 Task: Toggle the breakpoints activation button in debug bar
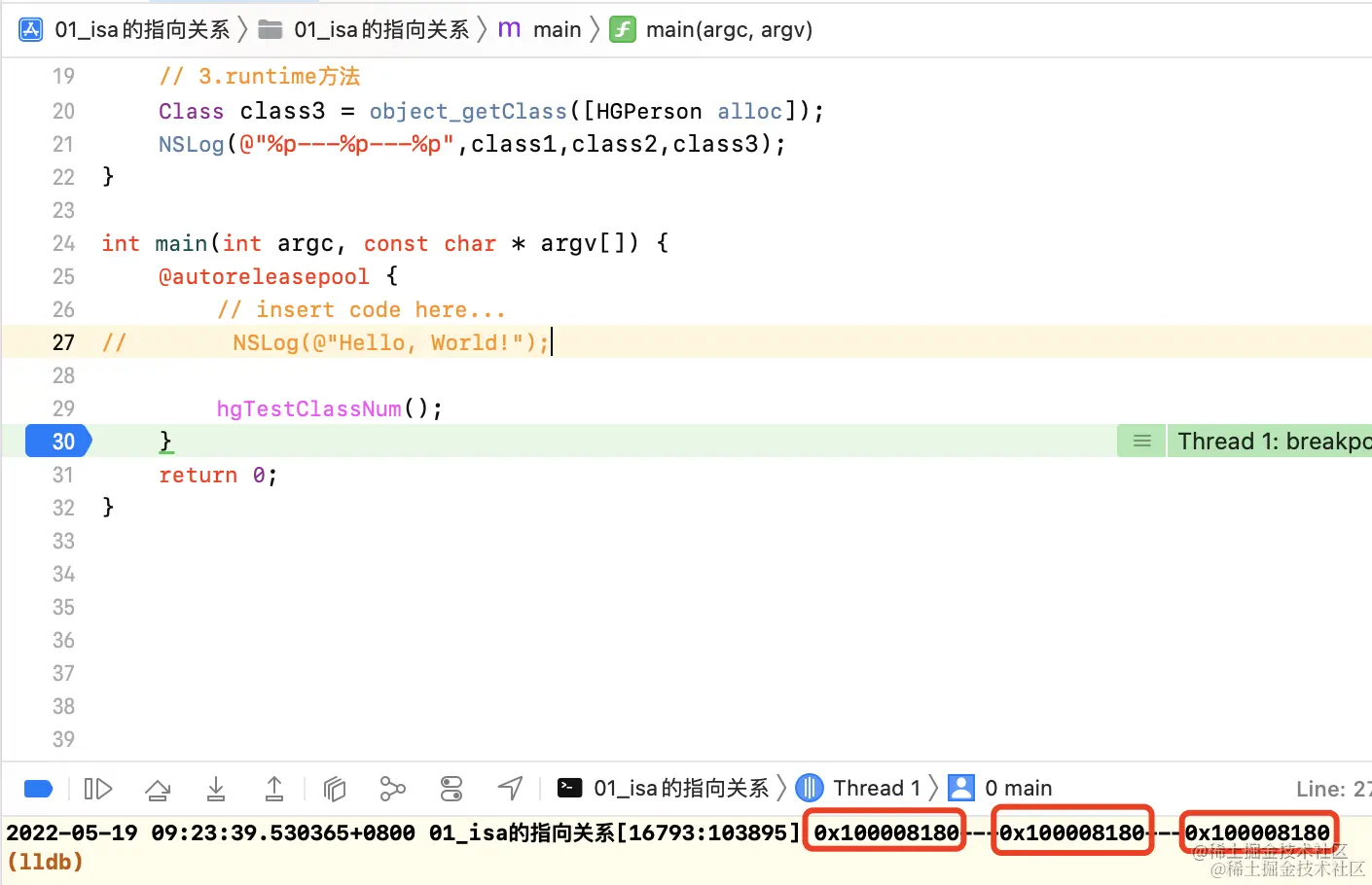(38, 789)
